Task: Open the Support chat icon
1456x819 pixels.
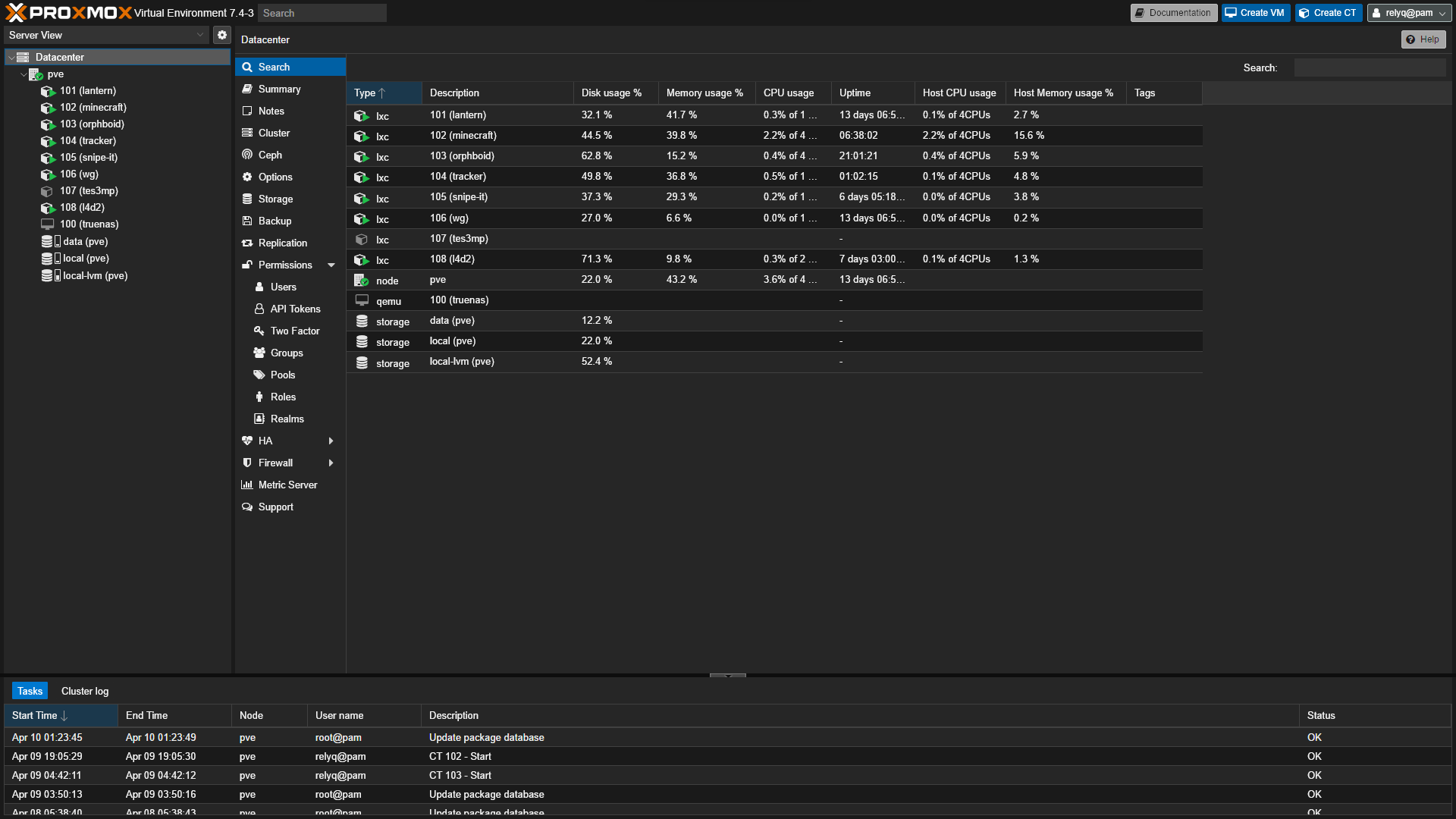Action: coord(247,507)
